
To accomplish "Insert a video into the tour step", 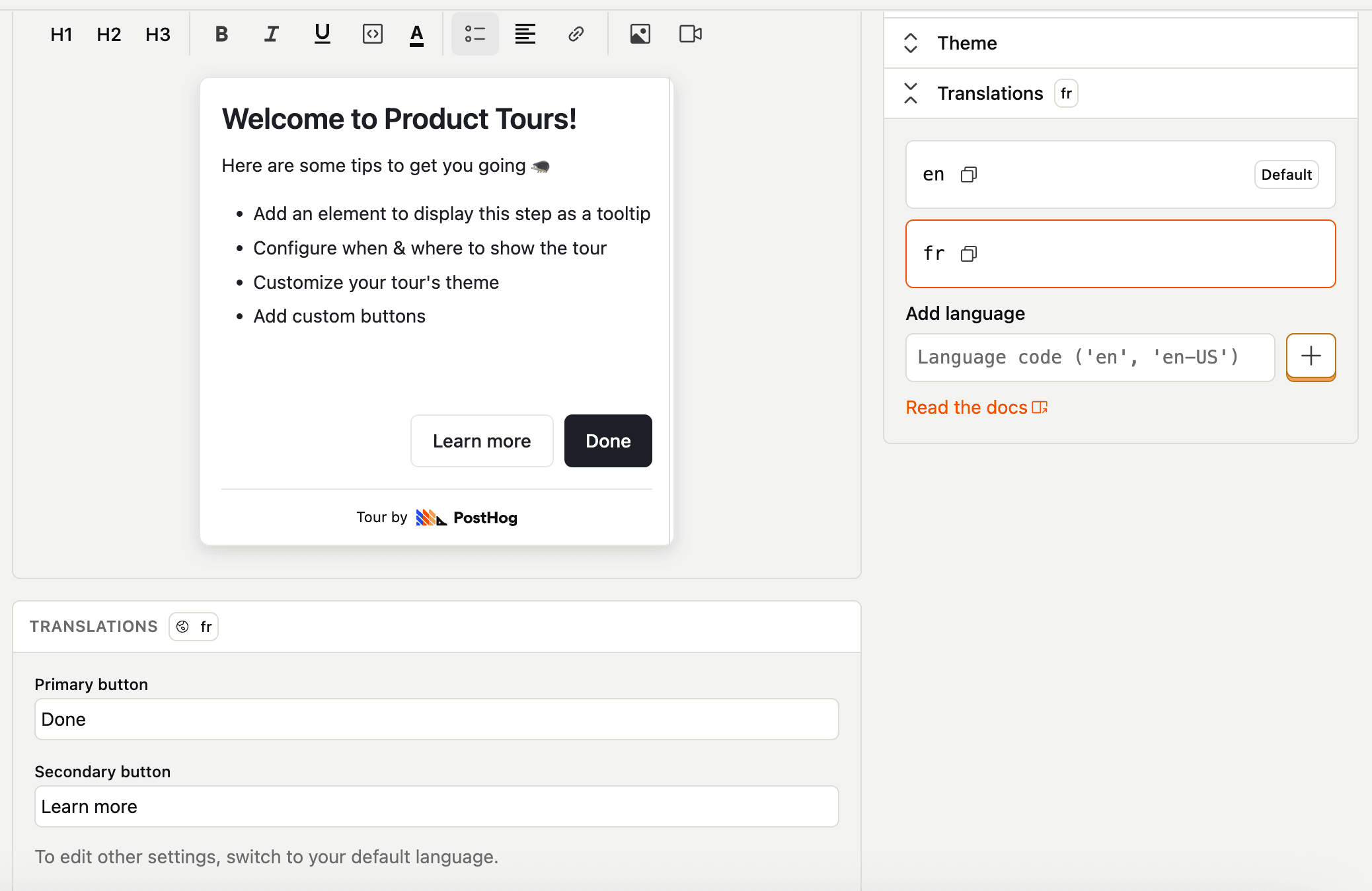I will point(690,34).
